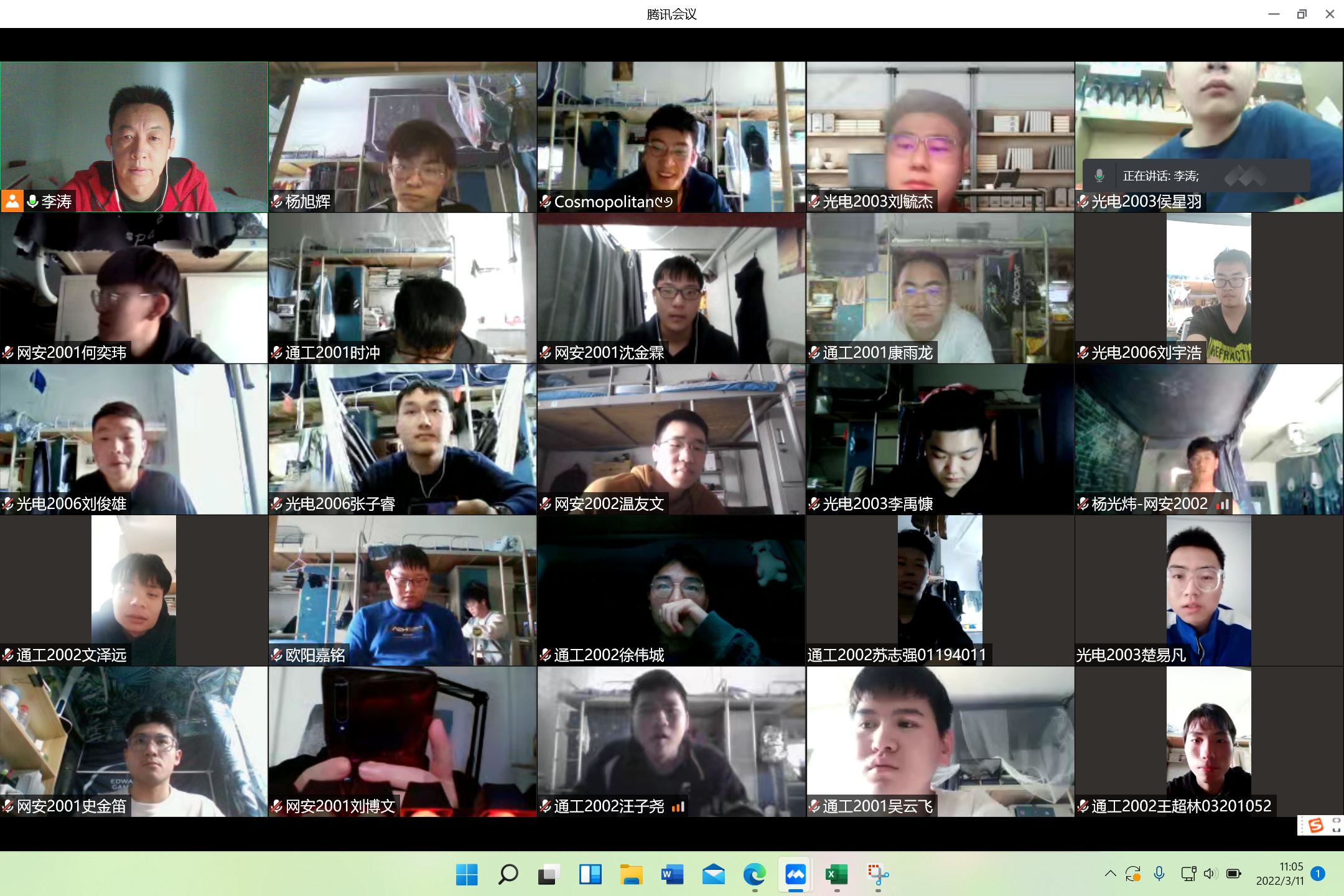Image resolution: width=1344 pixels, height=896 pixels.
Task: Click the 11:05 clock and date
Action: point(1279,874)
